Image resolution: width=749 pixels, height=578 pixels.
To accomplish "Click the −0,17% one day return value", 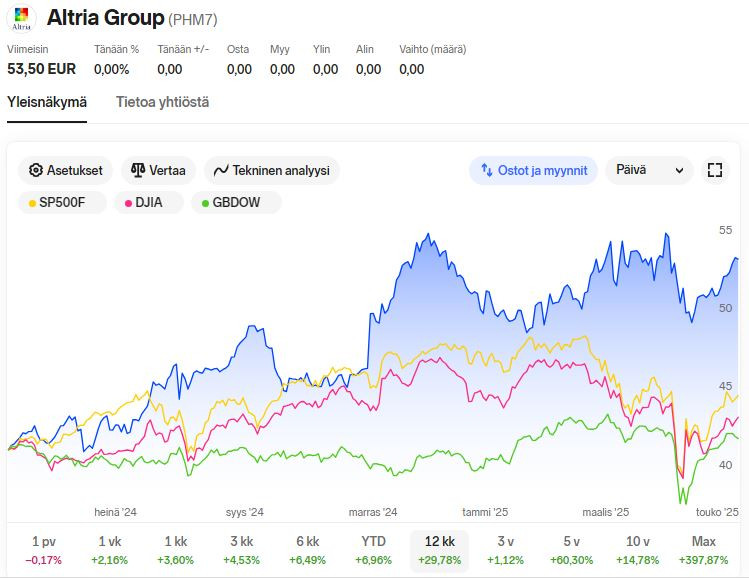I will tap(43, 560).
